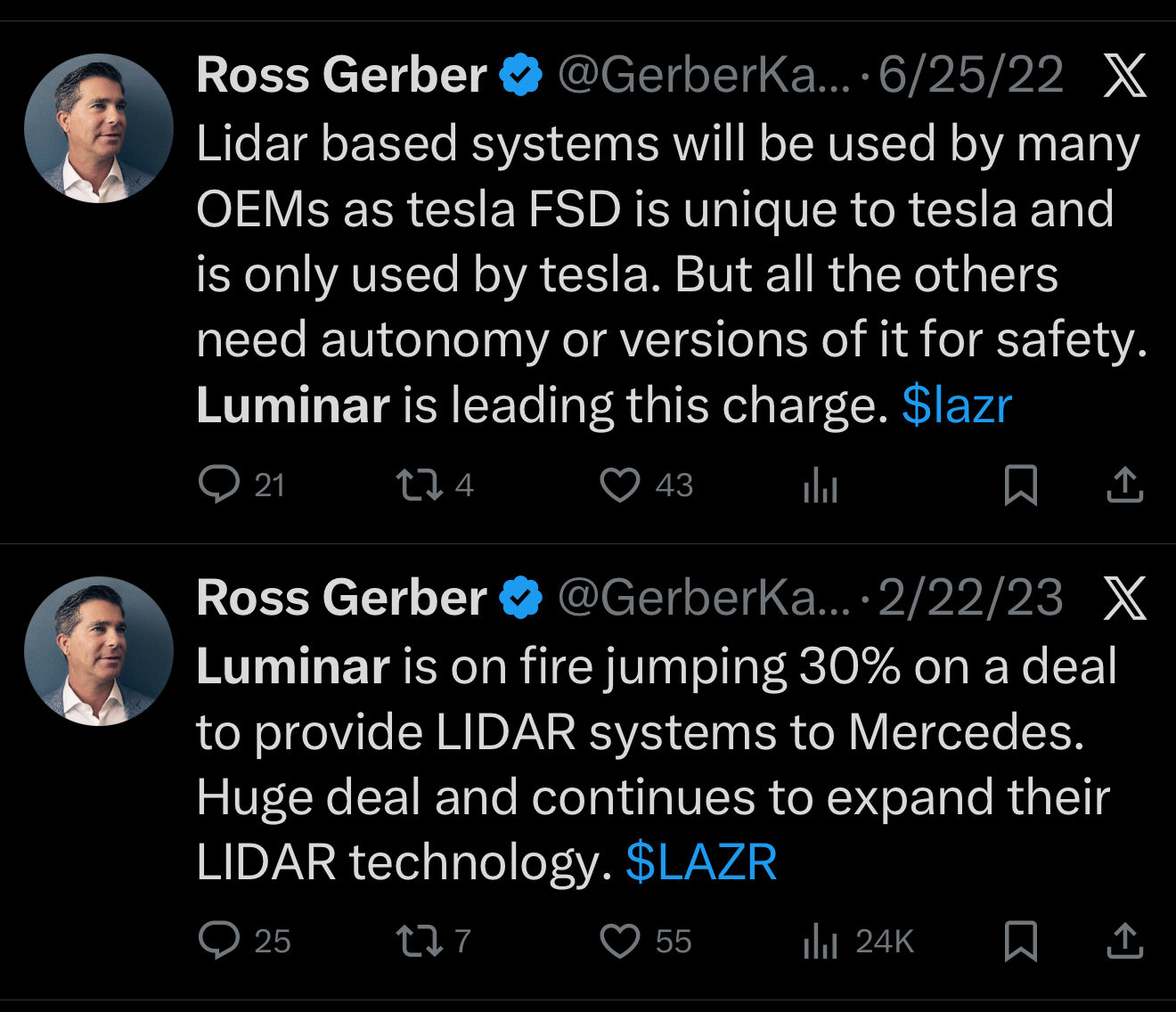Viewport: 1176px width, 1012px height.
Task: View analytics on the 6/25/22 tweet
Action: click(x=821, y=486)
